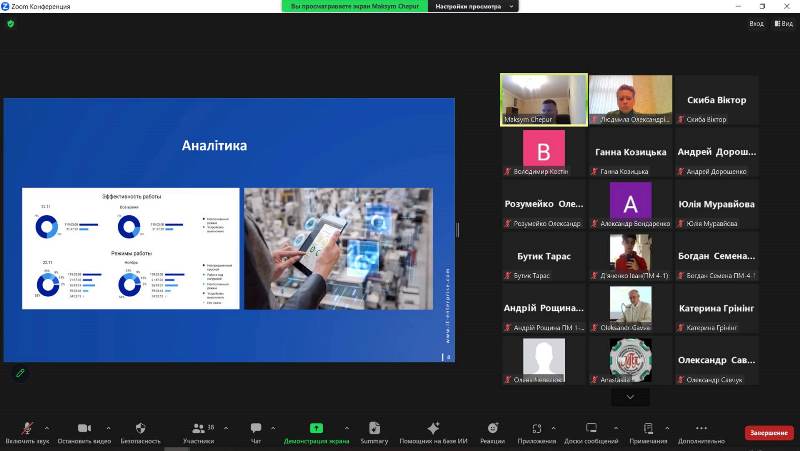Click the Аналітика slide title

pyautogui.click(x=214, y=145)
